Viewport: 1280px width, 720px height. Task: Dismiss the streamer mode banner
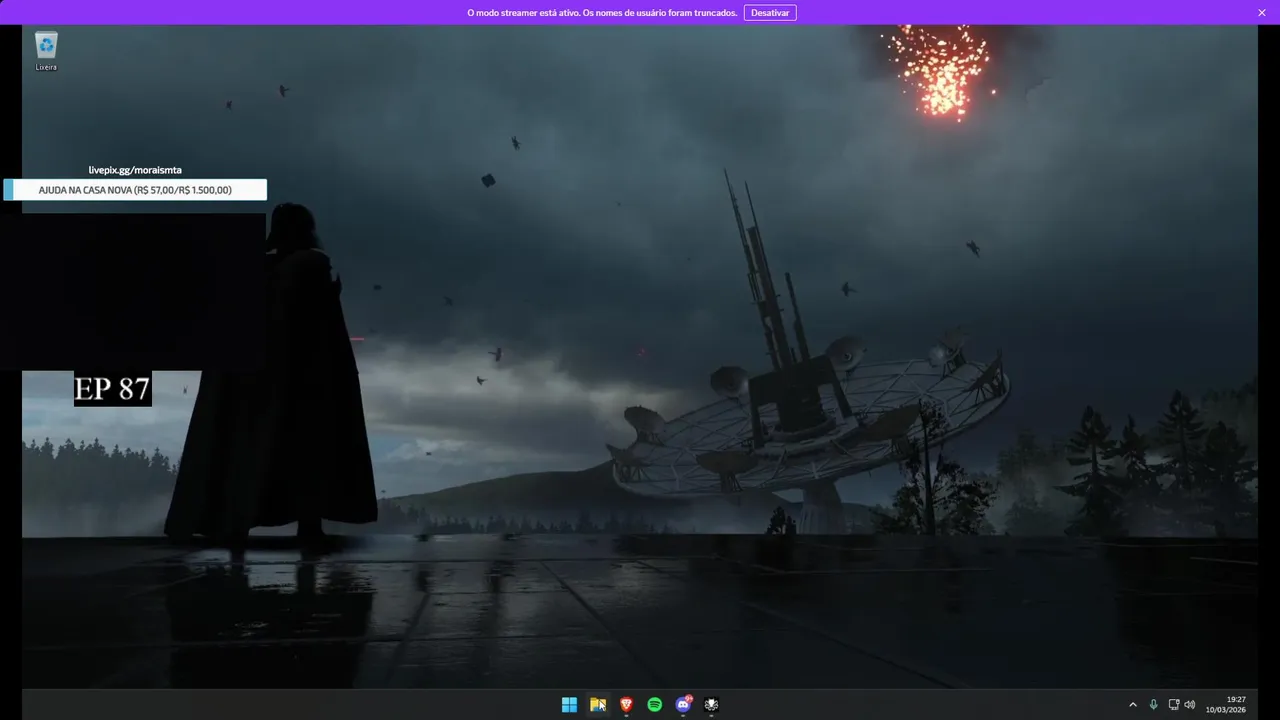(x=1262, y=13)
